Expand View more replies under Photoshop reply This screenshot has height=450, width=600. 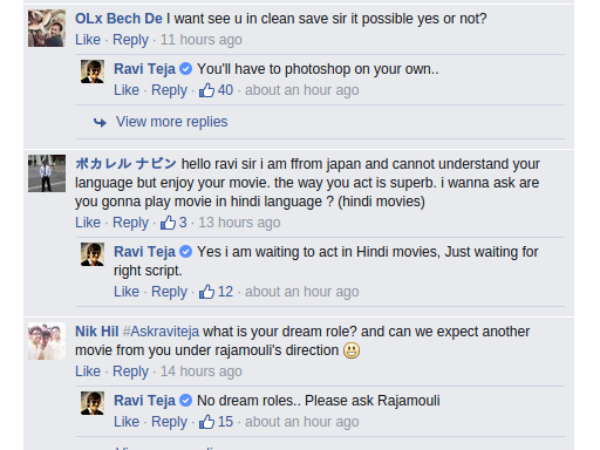tap(171, 122)
